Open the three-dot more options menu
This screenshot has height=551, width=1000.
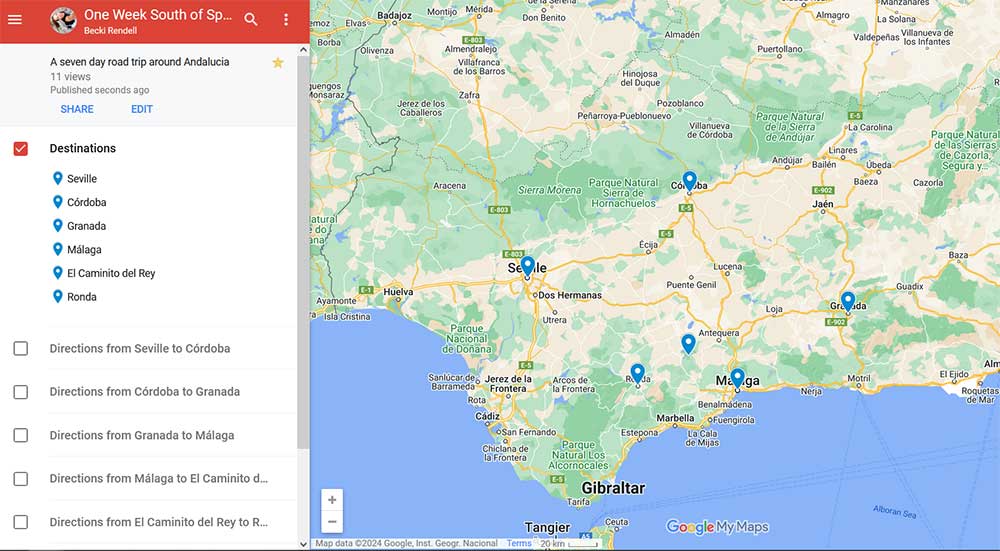coord(286,20)
